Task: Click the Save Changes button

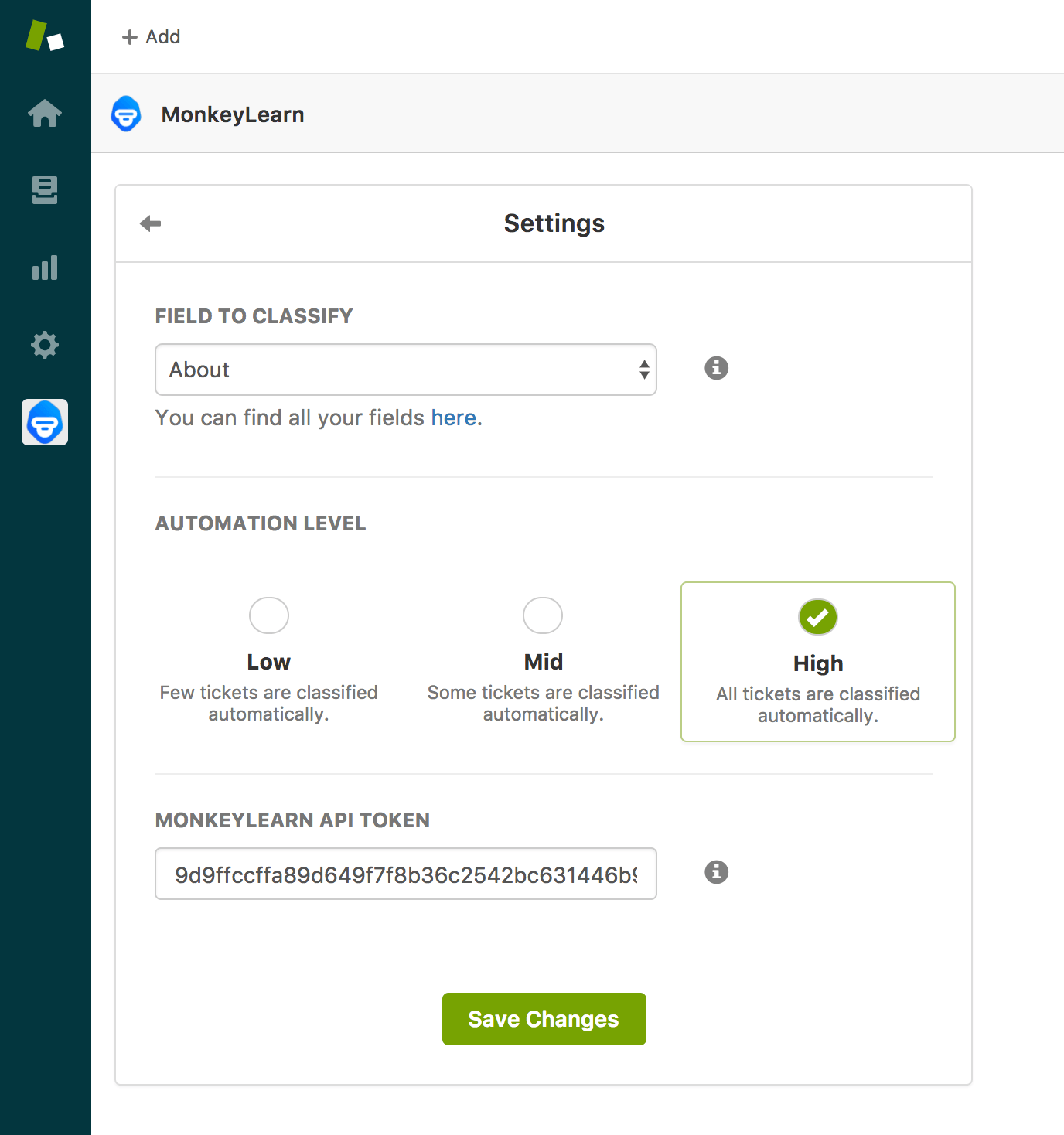Action: click(x=544, y=1019)
